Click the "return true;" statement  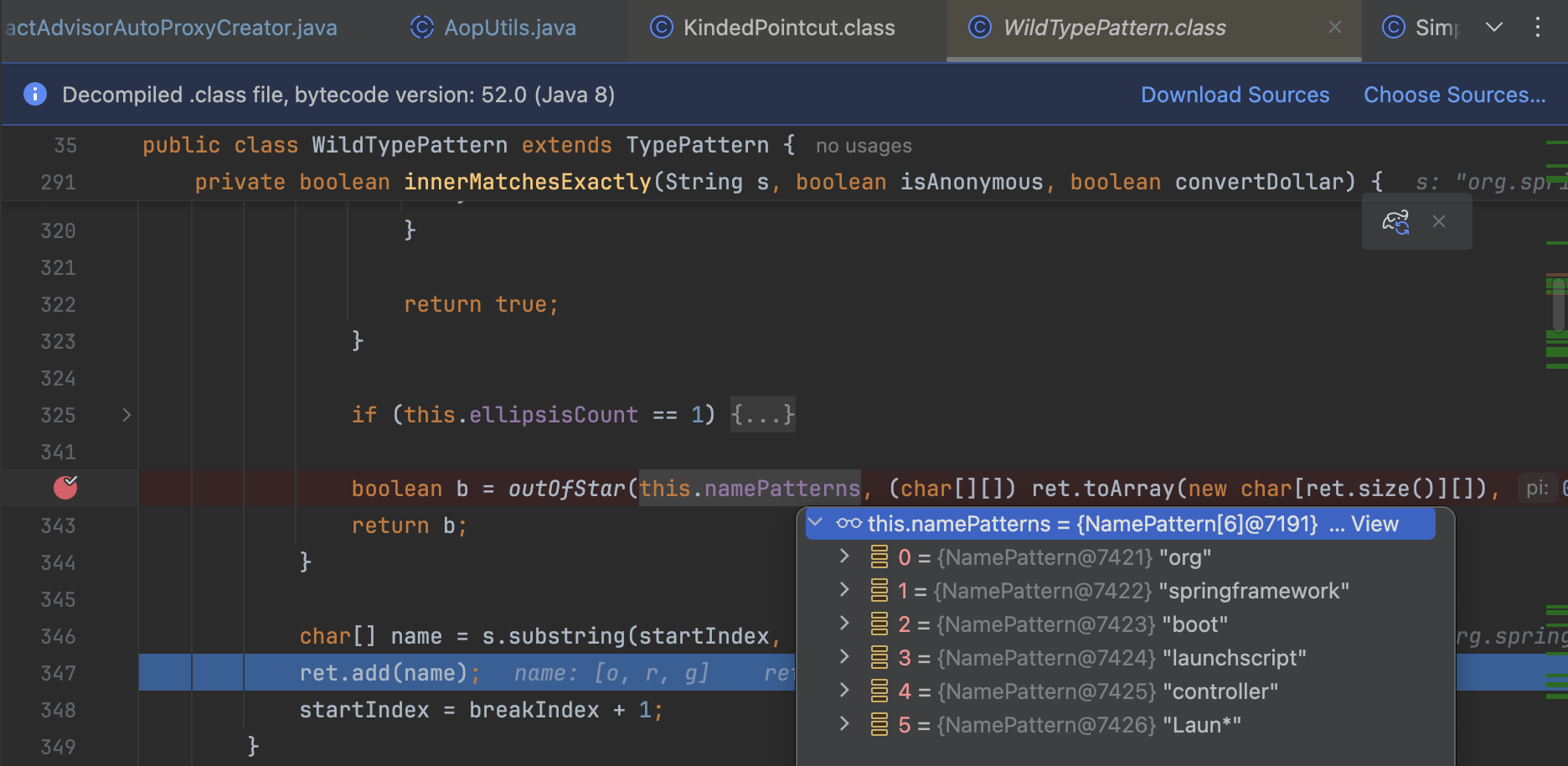tap(481, 304)
